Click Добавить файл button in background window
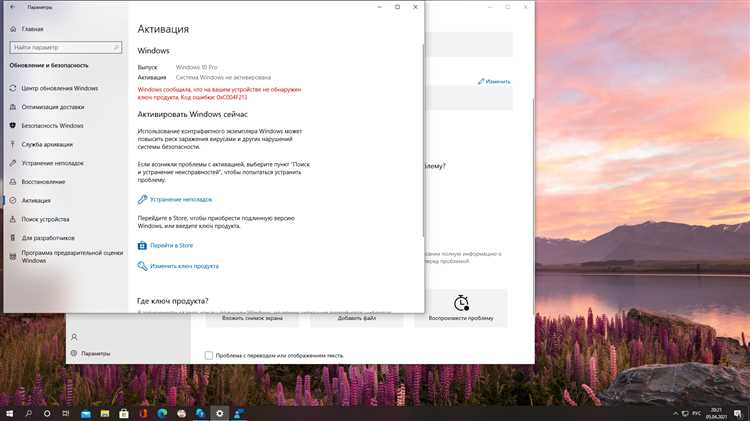This screenshot has width=750, height=421. point(356,319)
